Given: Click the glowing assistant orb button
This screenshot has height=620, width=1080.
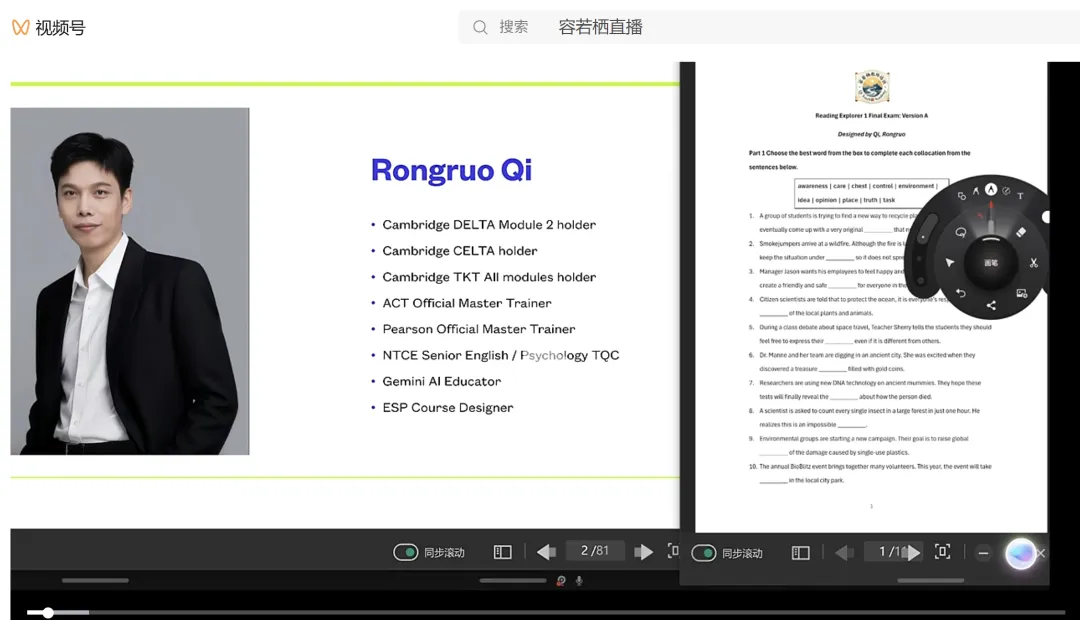Looking at the screenshot, I should [x=1020, y=553].
